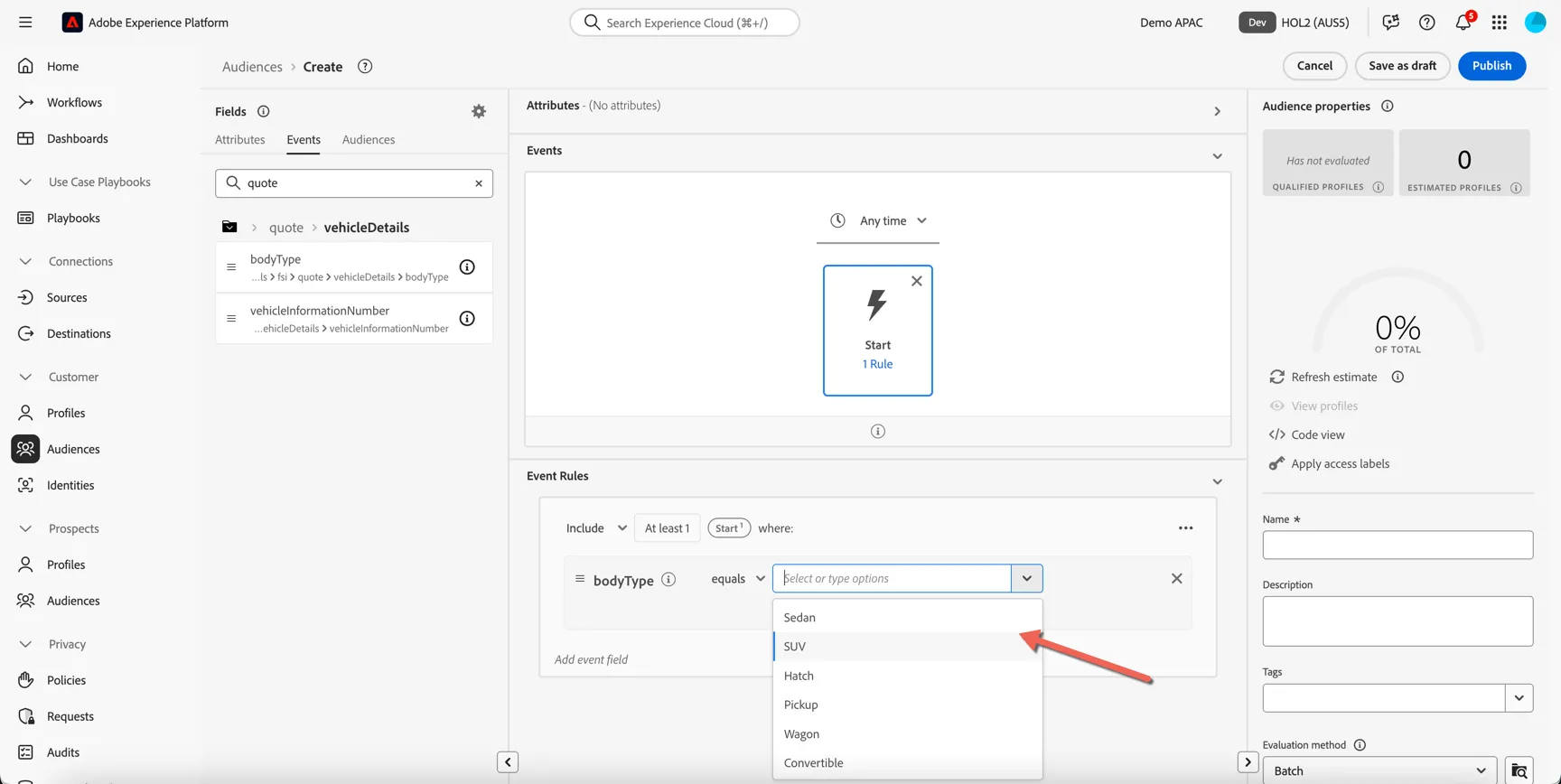
Task: Click the Refresh estimate icon
Action: [x=1276, y=377]
